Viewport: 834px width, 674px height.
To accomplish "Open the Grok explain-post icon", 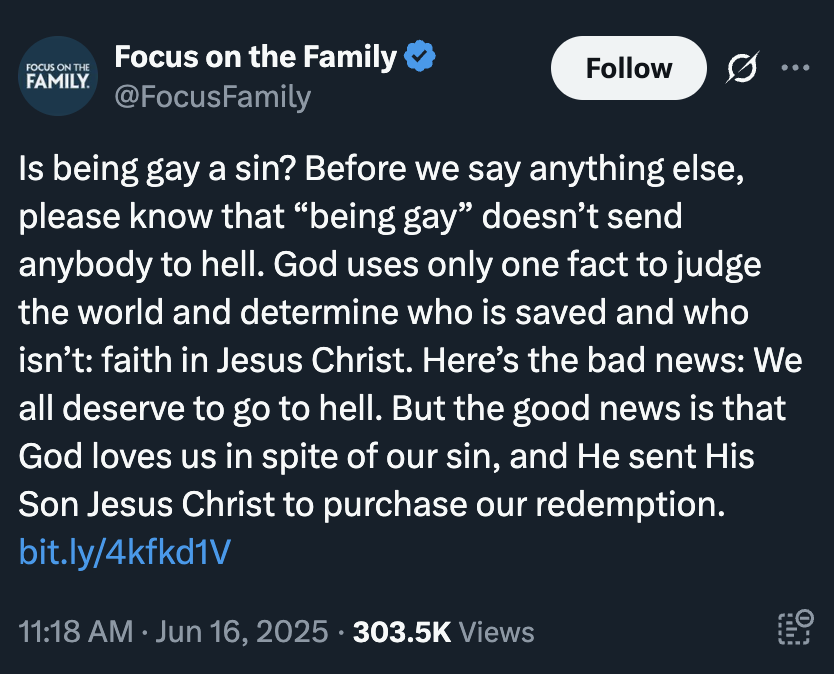I will (742, 68).
